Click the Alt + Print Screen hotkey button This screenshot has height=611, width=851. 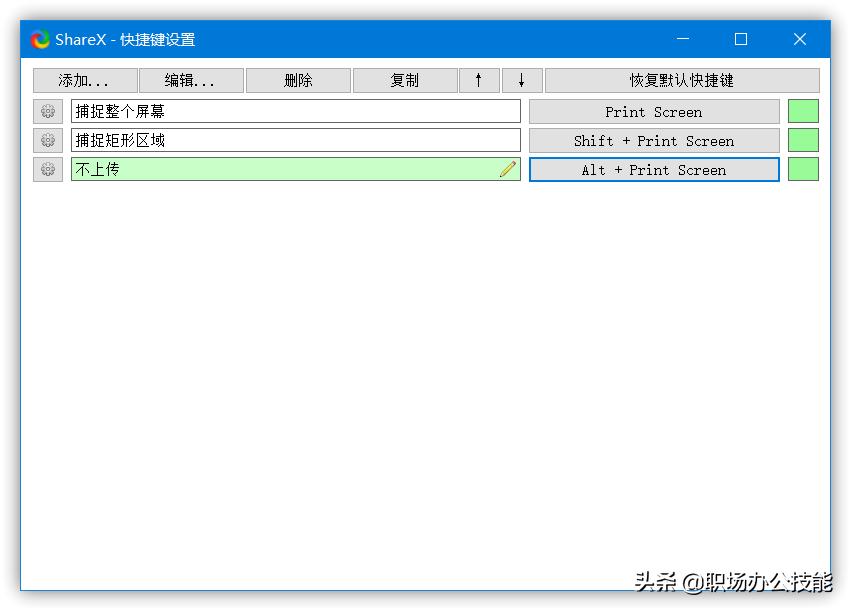tap(654, 170)
